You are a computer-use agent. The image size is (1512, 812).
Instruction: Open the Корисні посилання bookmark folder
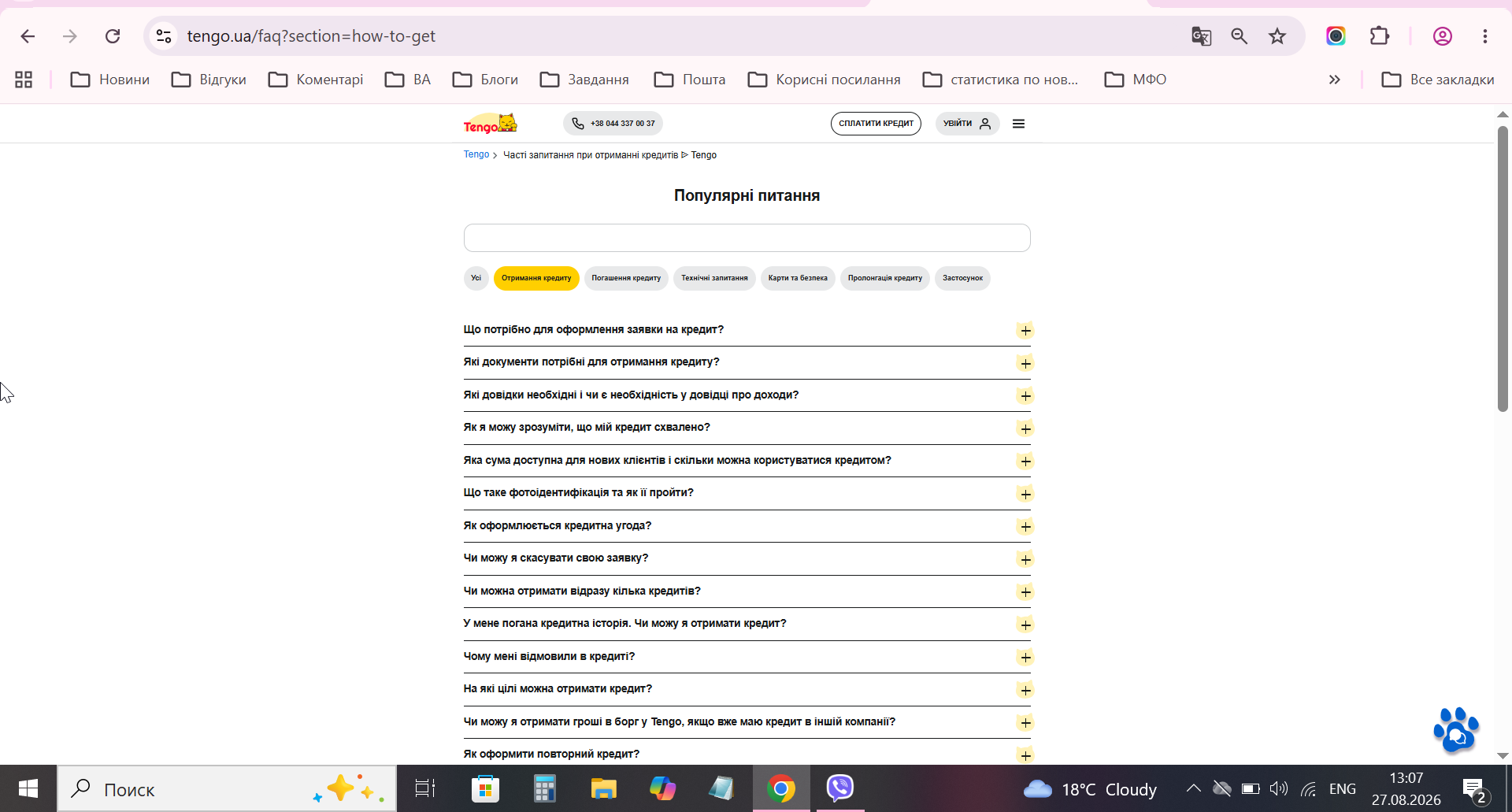(824, 80)
